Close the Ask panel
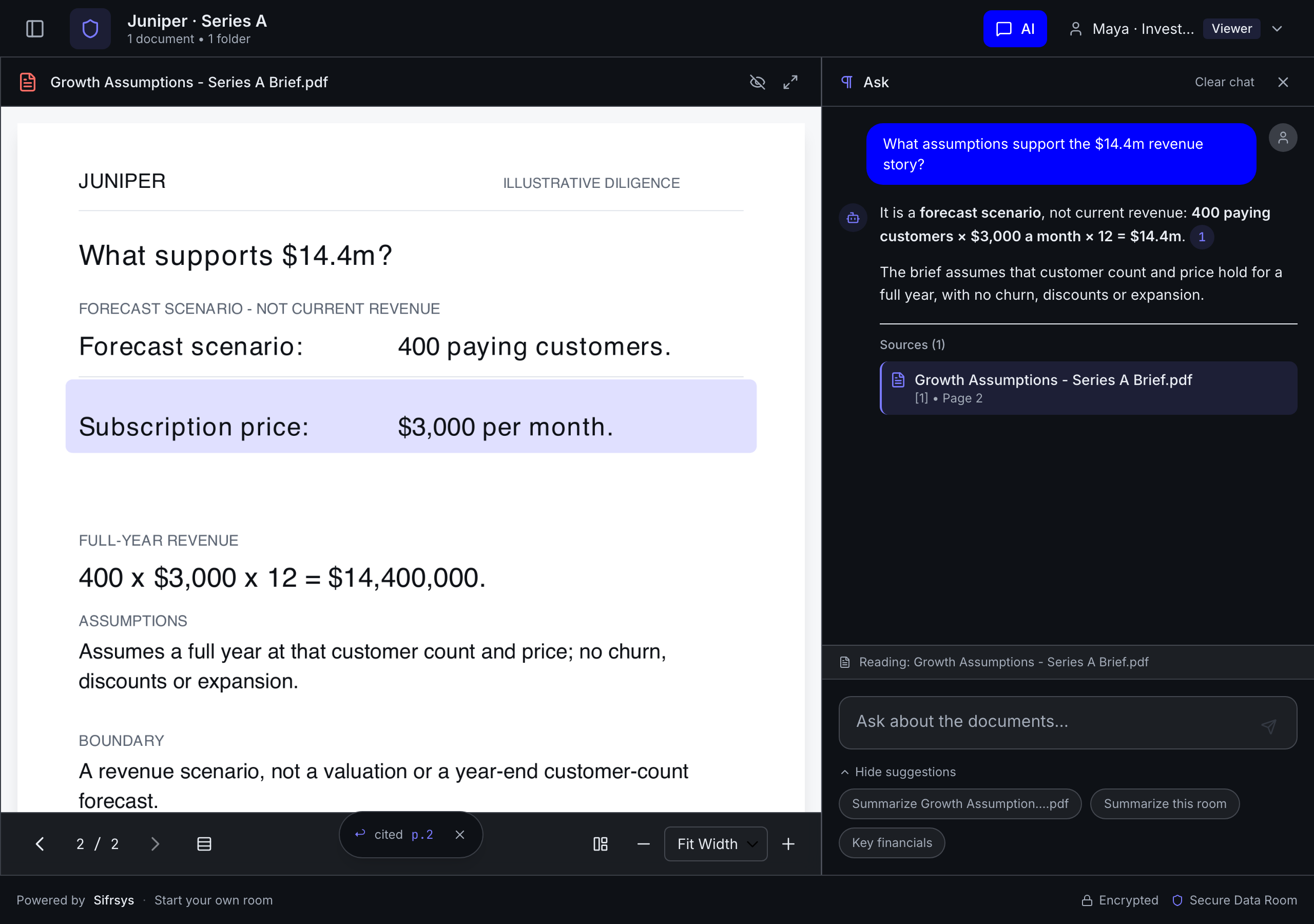The width and height of the screenshot is (1314, 924). [x=1283, y=82]
